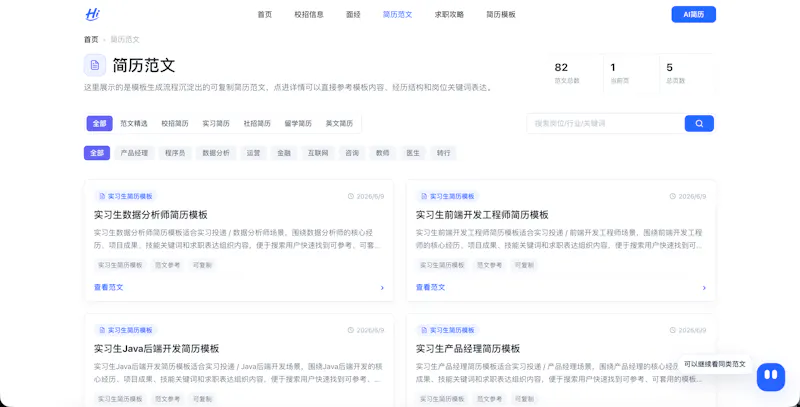This screenshot has width=800, height=407.
Task: Open 查看范文 link on 实习生前端开发工程师 card
Action: [431, 288]
